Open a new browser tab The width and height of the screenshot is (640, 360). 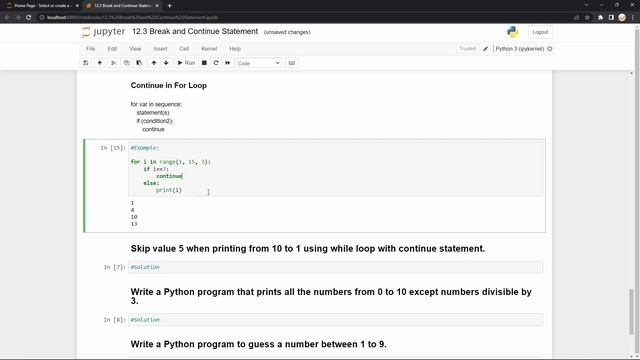tap(169, 6)
